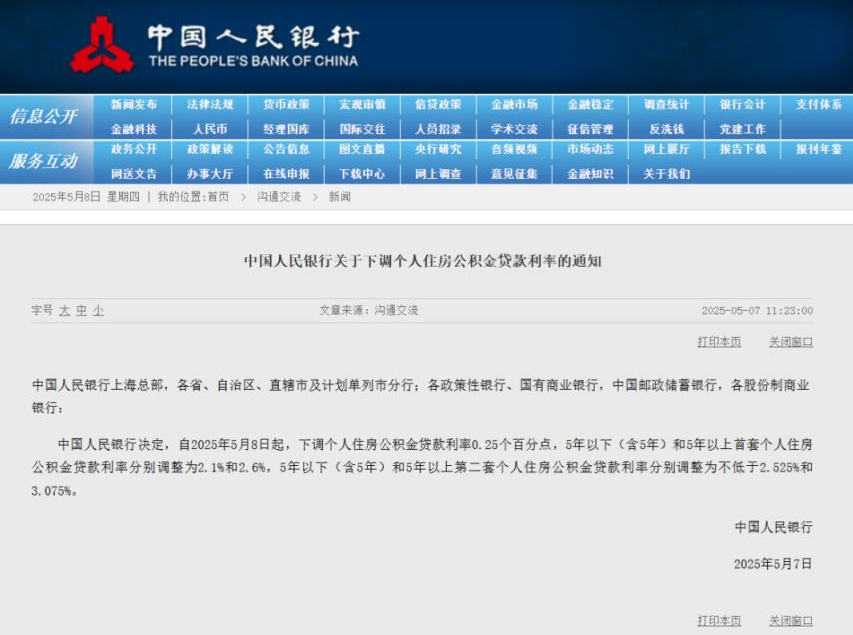Open 金融知识 menu item
Viewport: 853px width, 635px height.
591,174
